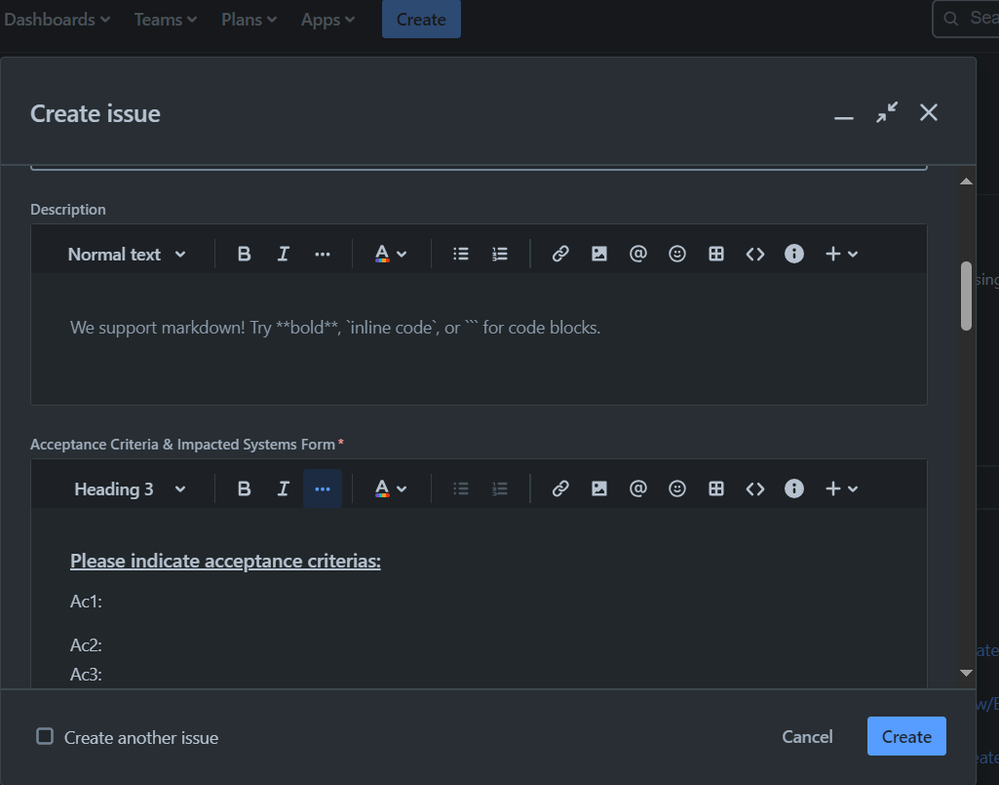Insert table in Acceptance Criteria editor
999x785 pixels.
(x=716, y=489)
